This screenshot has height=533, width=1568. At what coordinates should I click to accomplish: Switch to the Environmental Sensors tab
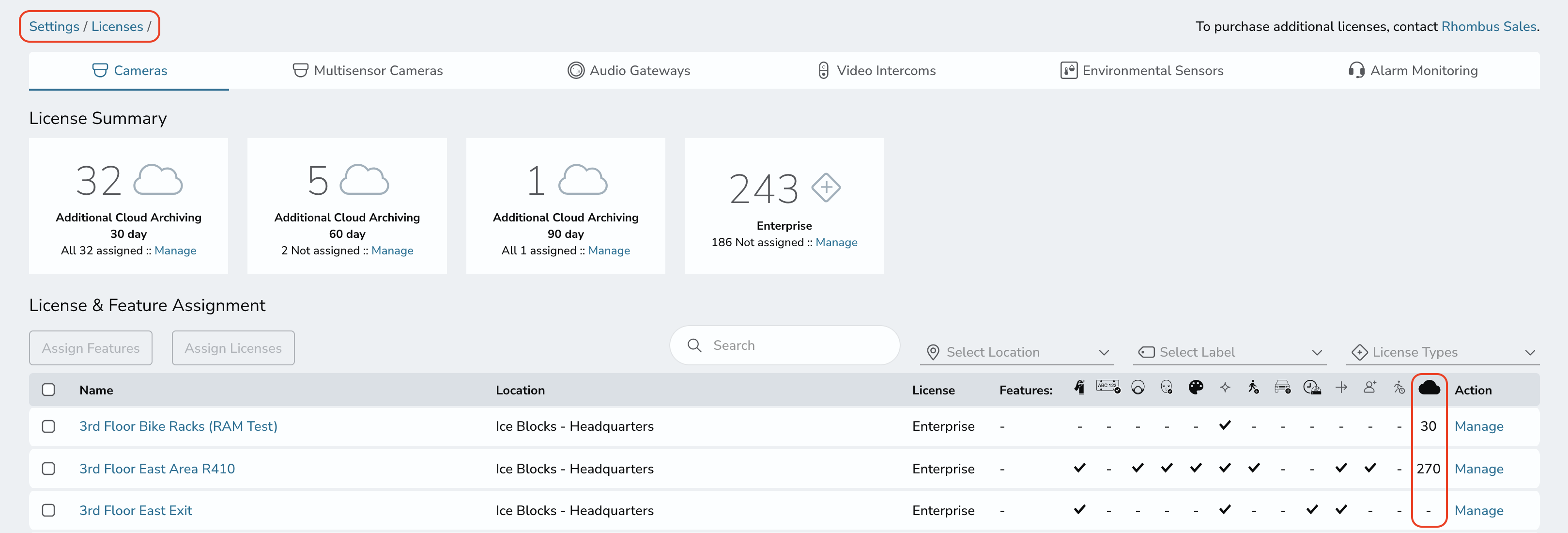tap(1141, 71)
